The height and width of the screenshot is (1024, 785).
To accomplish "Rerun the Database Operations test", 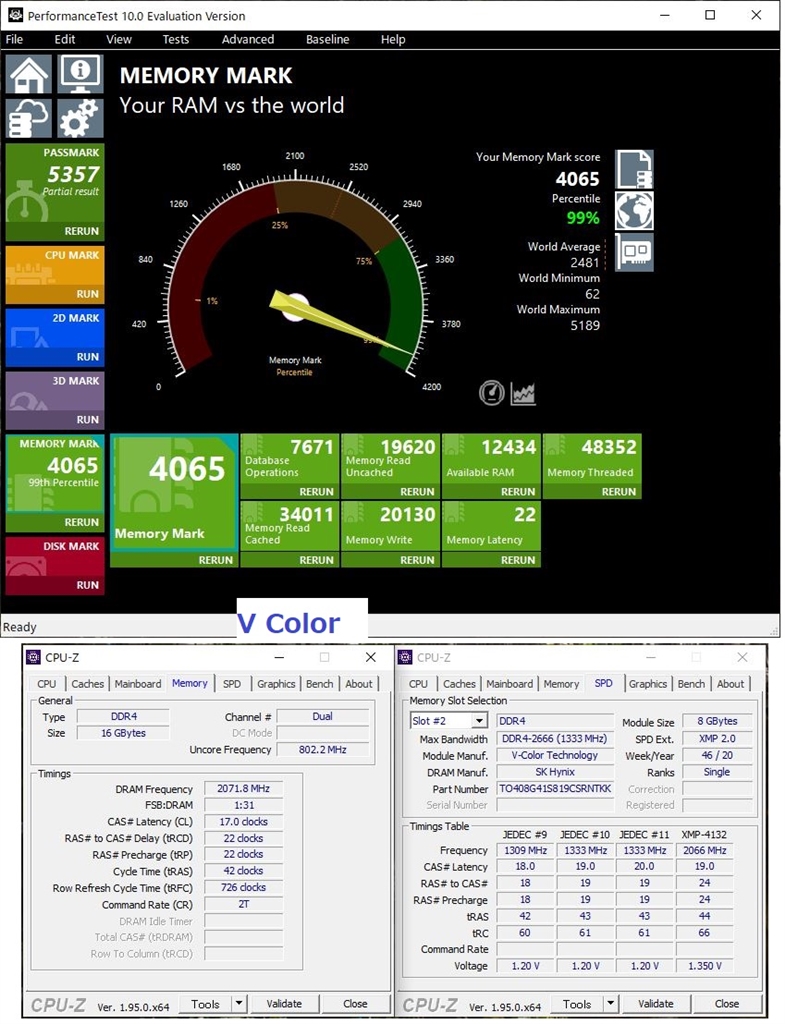I will coord(317,492).
